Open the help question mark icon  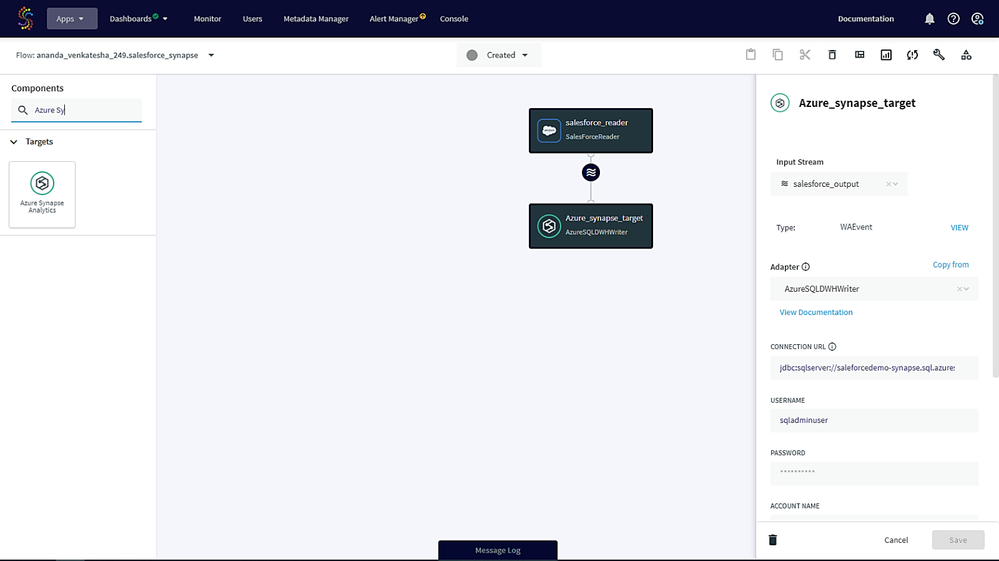(x=953, y=18)
